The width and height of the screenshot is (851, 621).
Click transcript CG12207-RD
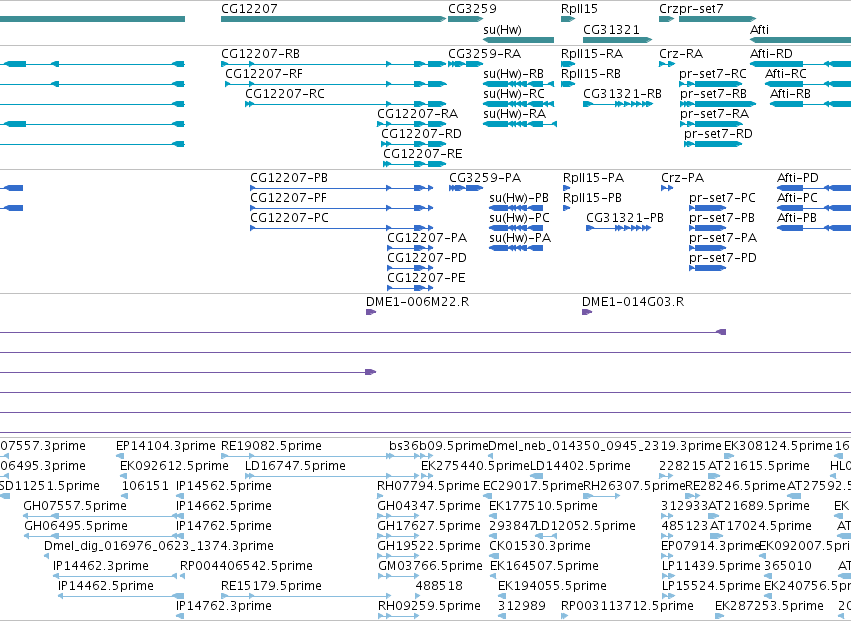tap(414, 144)
